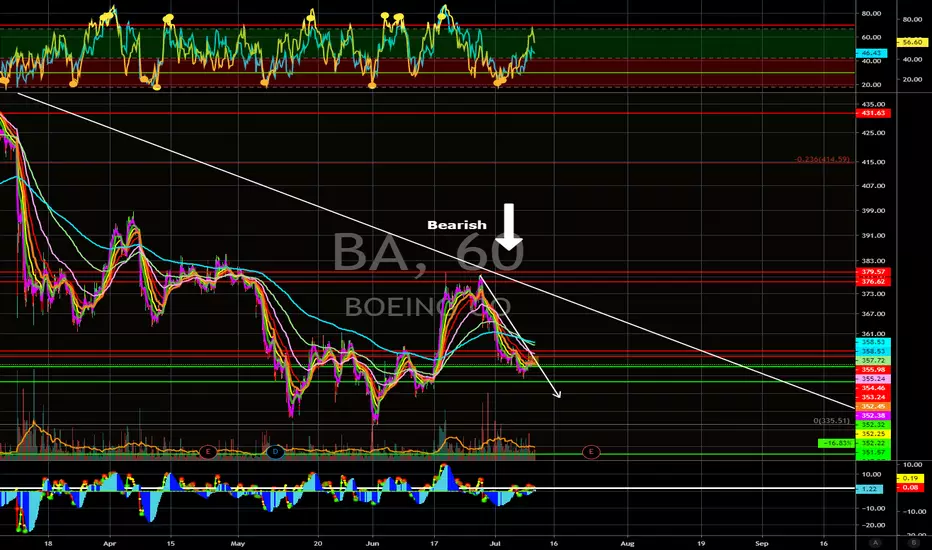Screen dimensions: 932x550
Task: Click the red 0.08 oscillator value label
Action: point(910,488)
